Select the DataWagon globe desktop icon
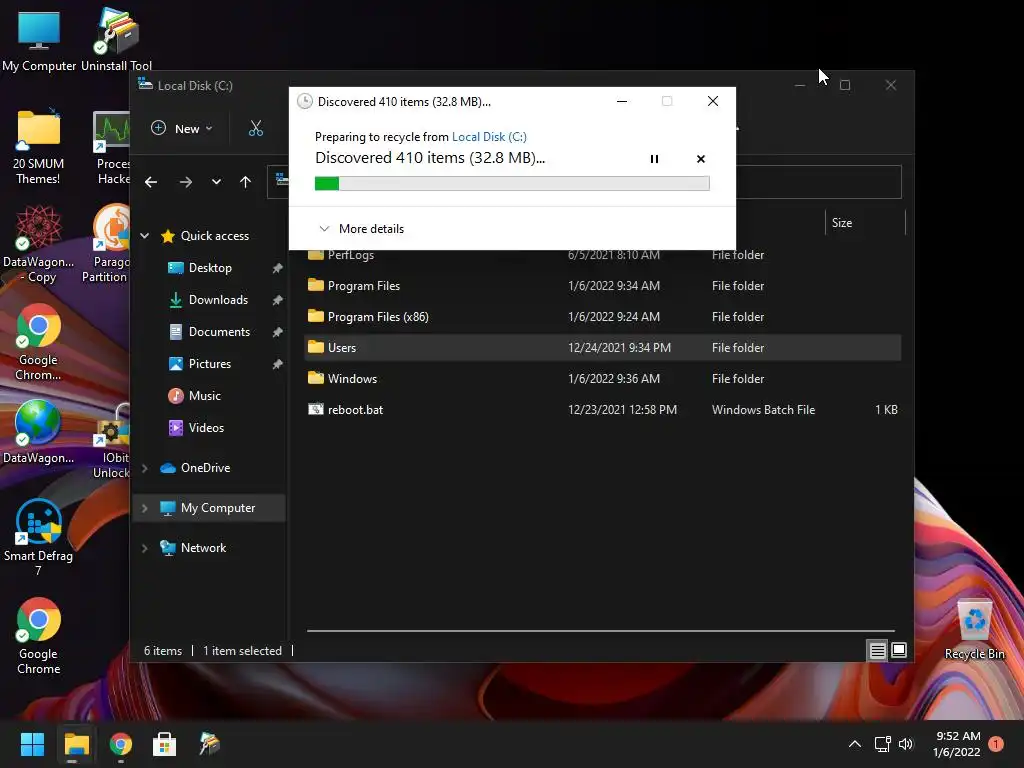Image resolution: width=1024 pixels, height=768 pixels. click(39, 432)
